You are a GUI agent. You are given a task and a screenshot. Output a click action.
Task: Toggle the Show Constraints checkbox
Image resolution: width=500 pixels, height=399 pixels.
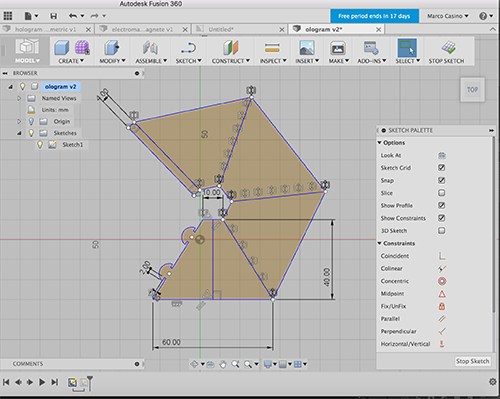tap(442, 218)
